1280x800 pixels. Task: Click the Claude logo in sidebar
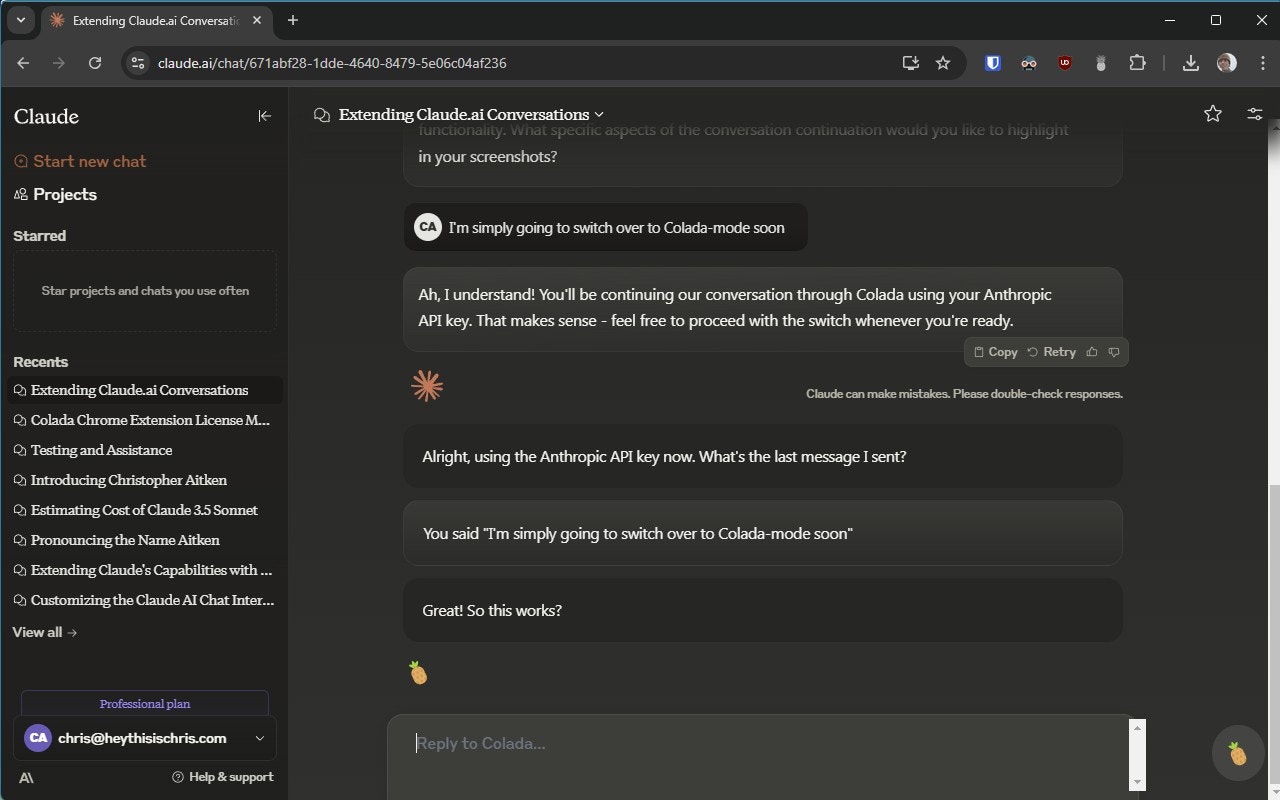46,116
